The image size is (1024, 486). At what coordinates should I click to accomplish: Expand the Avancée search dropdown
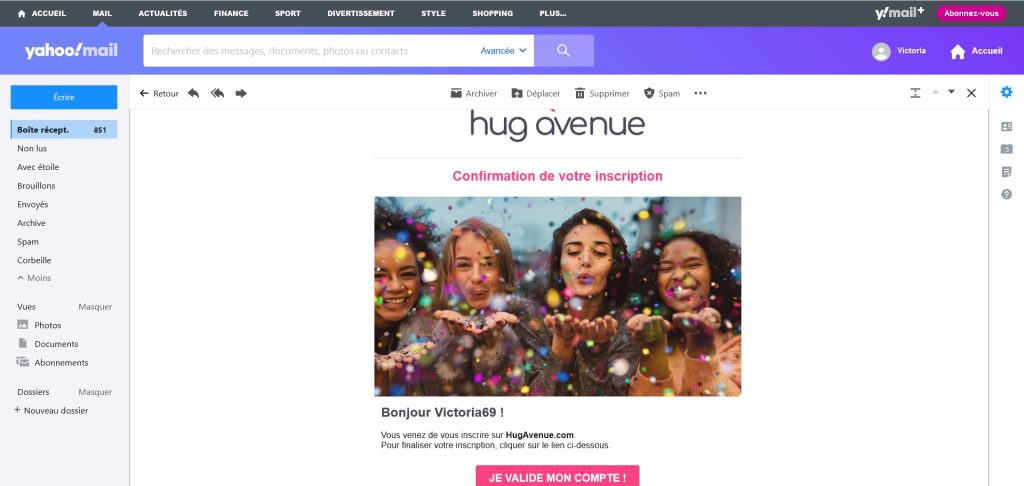pos(504,51)
